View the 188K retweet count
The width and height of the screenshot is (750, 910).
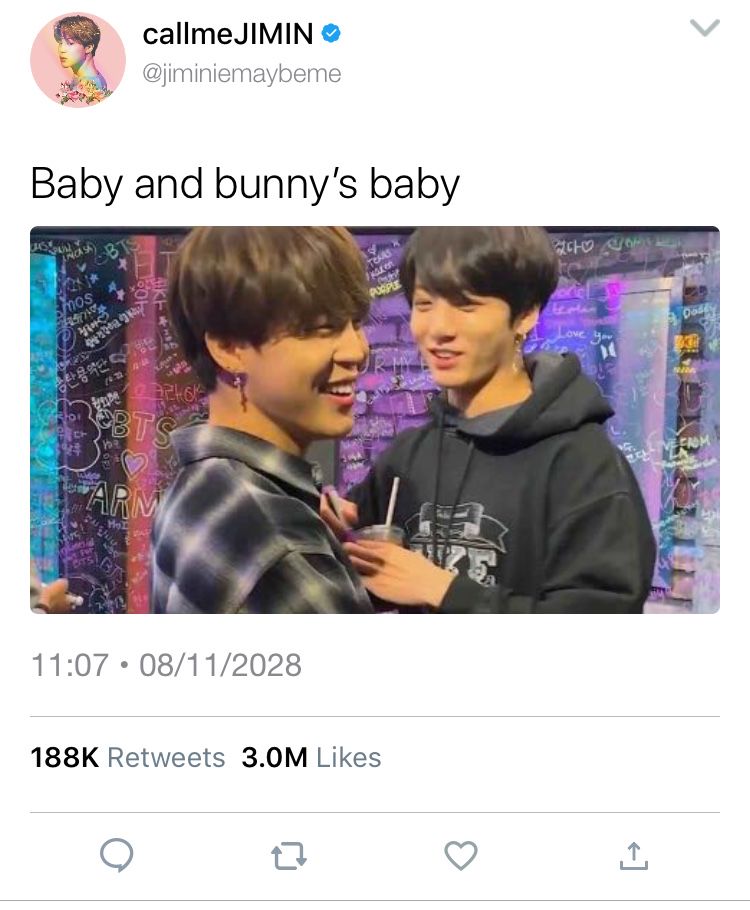(x=64, y=757)
